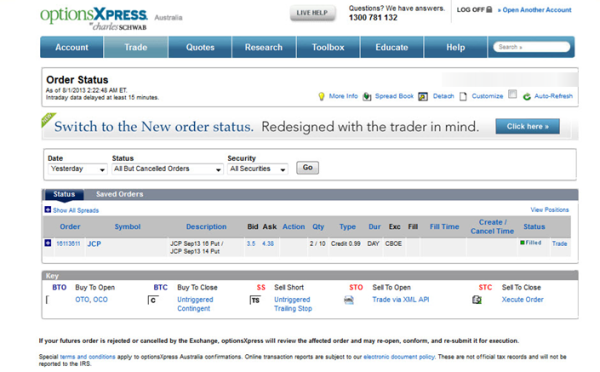Viewport: 600px width, 372px height.
Task: Click the green Auto-Refresh icon
Action: click(527, 97)
